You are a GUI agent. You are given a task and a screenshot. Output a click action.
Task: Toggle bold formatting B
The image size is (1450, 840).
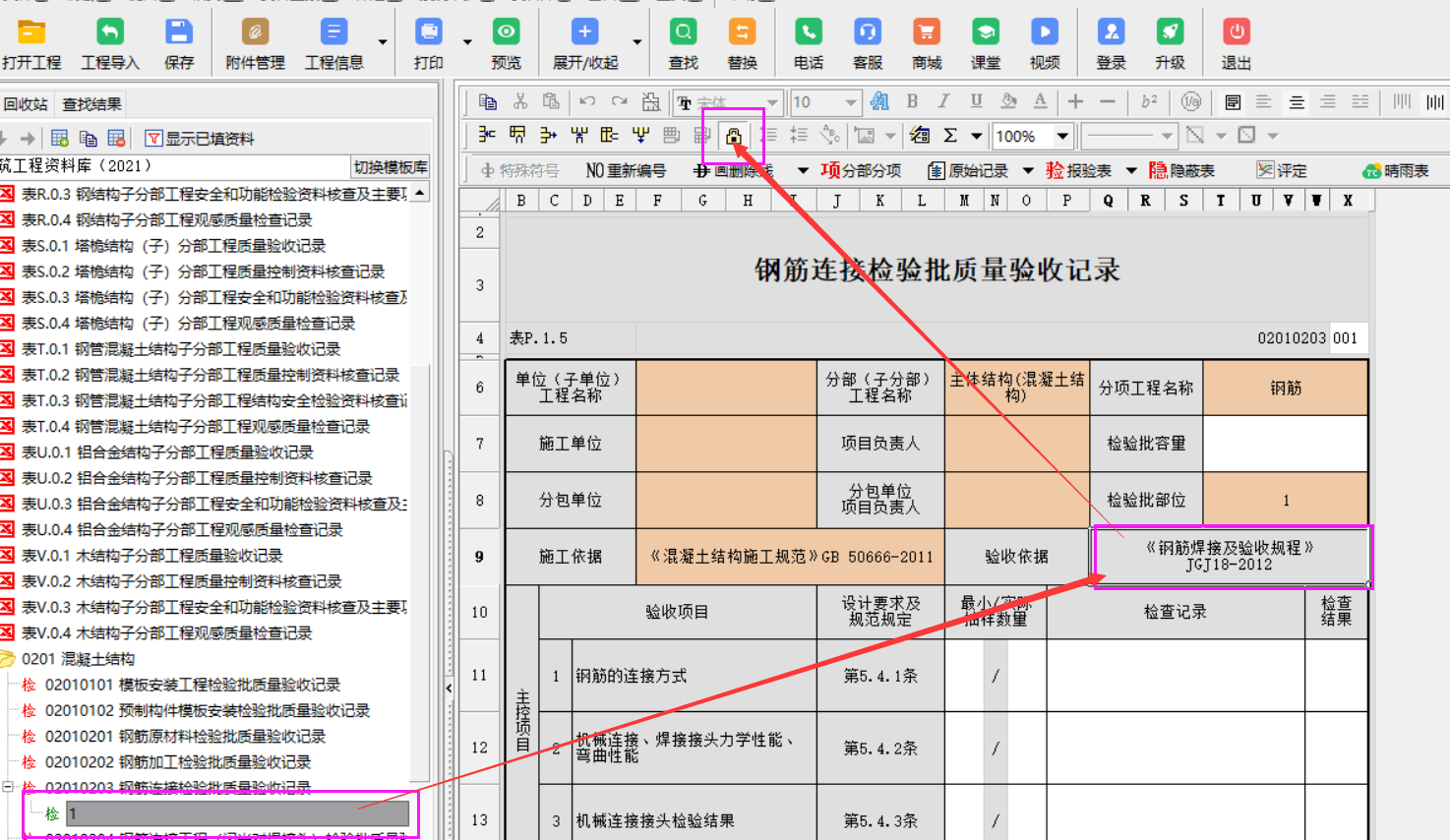click(912, 101)
